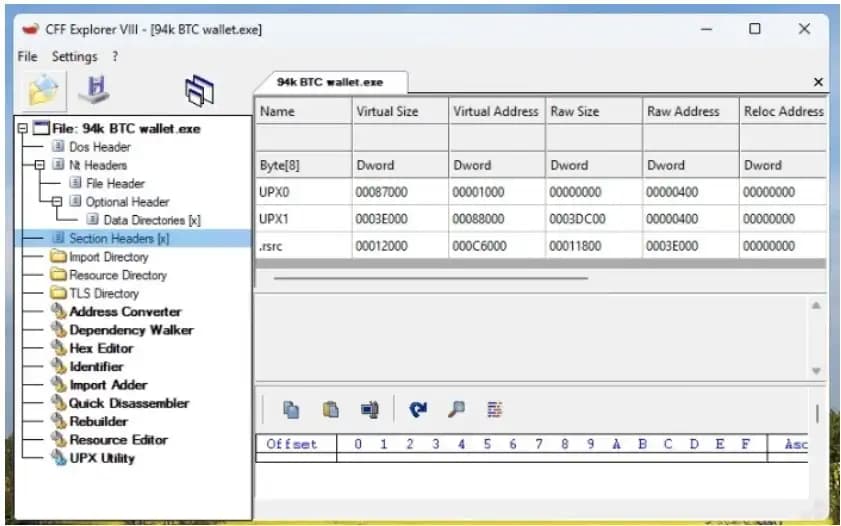Open the Settings menu
This screenshot has height=526, width=841.
click(75, 56)
